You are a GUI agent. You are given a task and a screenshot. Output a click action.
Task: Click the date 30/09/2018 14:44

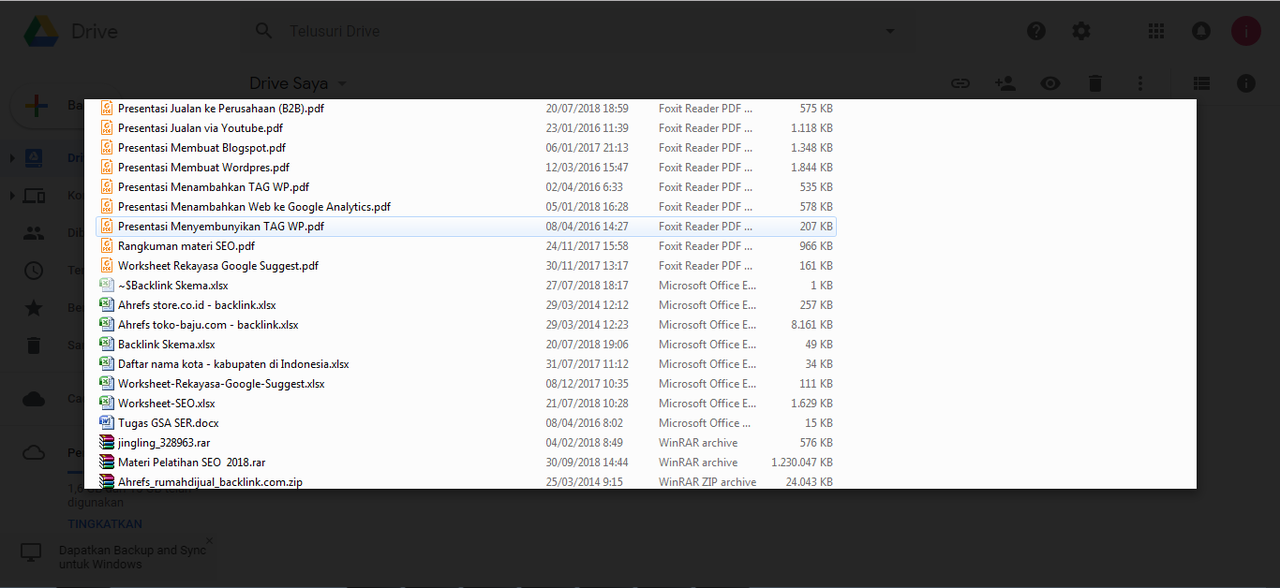[587, 462]
